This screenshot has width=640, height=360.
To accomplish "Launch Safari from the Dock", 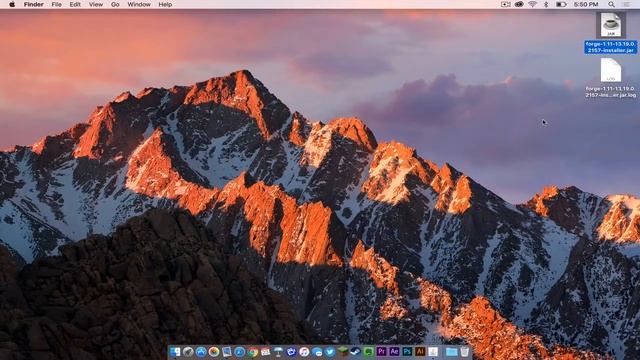I will click(x=240, y=351).
